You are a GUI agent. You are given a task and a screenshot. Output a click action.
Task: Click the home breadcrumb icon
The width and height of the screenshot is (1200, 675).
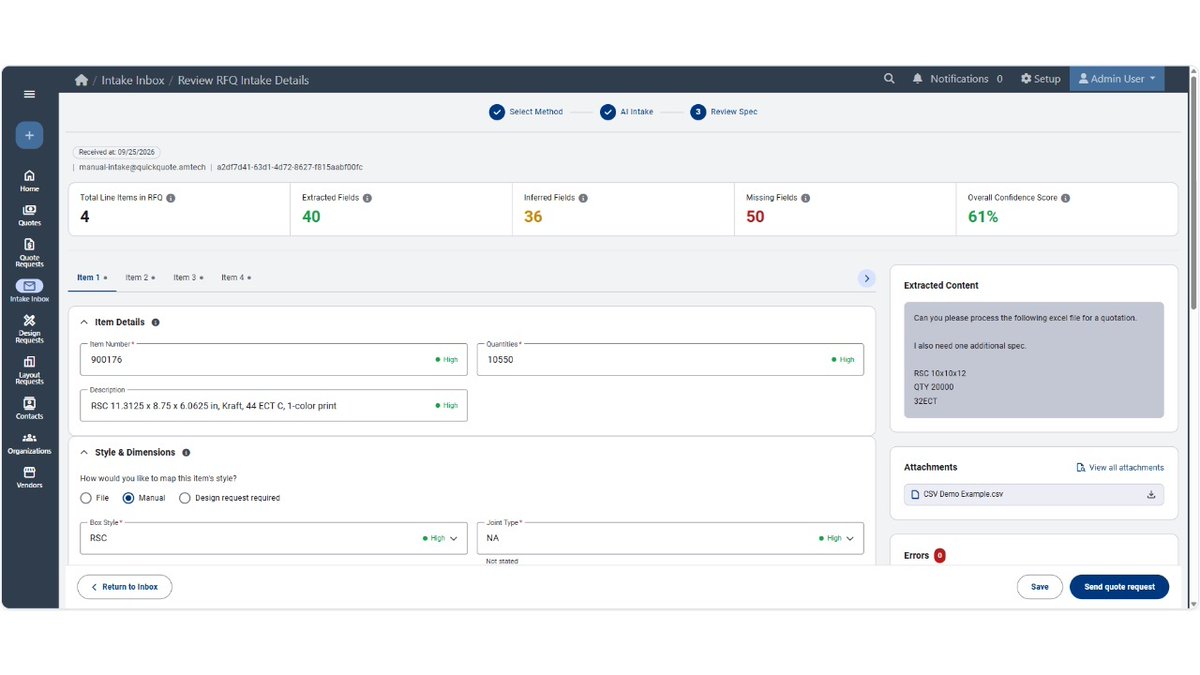[81, 80]
